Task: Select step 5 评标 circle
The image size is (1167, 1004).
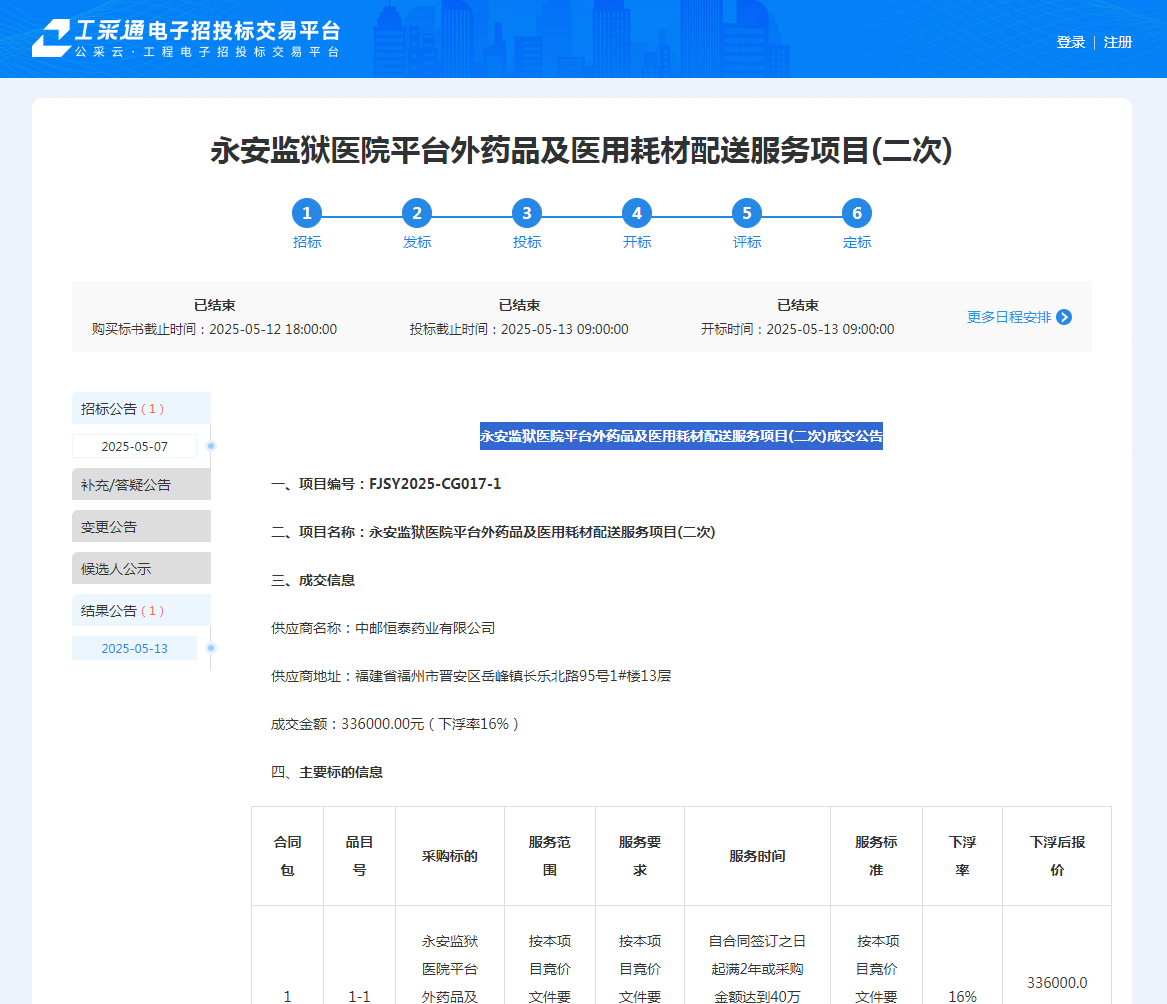Action: pos(746,214)
